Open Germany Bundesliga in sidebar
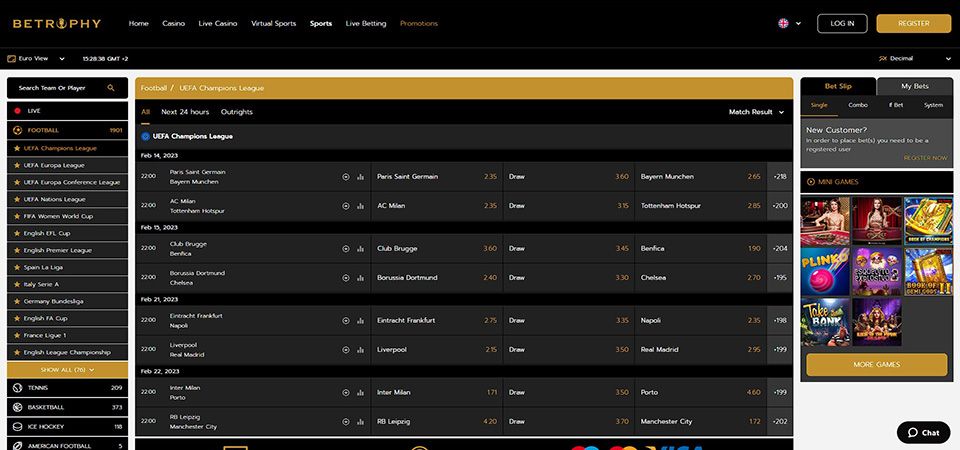 point(67,301)
